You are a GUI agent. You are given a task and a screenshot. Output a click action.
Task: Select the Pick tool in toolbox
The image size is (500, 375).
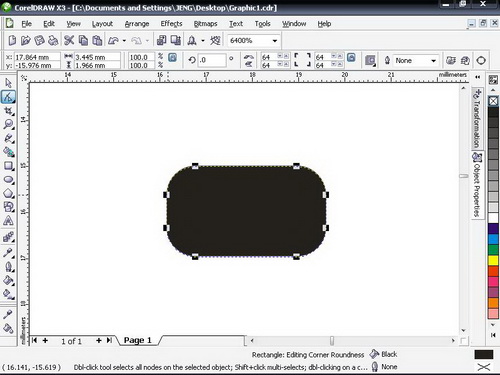pyautogui.click(x=8, y=83)
